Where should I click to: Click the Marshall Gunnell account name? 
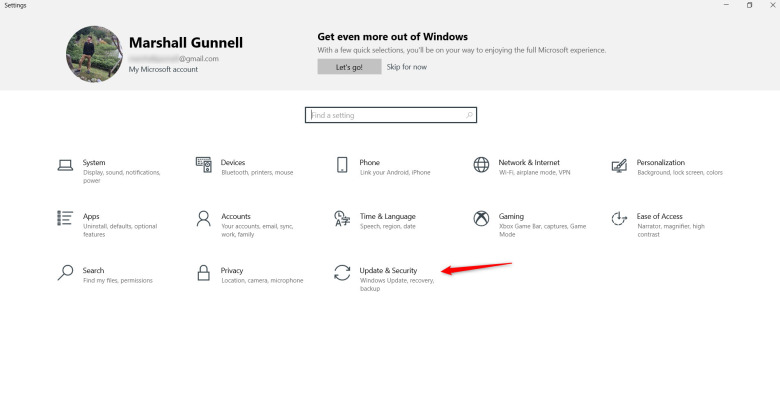pyautogui.click(x=186, y=43)
